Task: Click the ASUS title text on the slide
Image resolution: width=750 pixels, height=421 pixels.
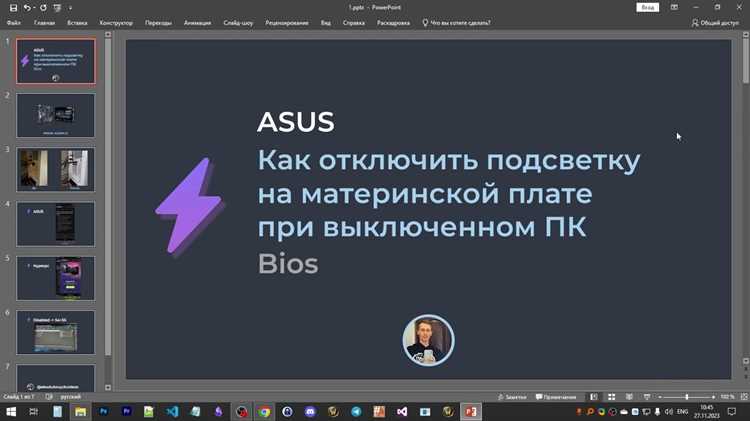Action: click(296, 122)
